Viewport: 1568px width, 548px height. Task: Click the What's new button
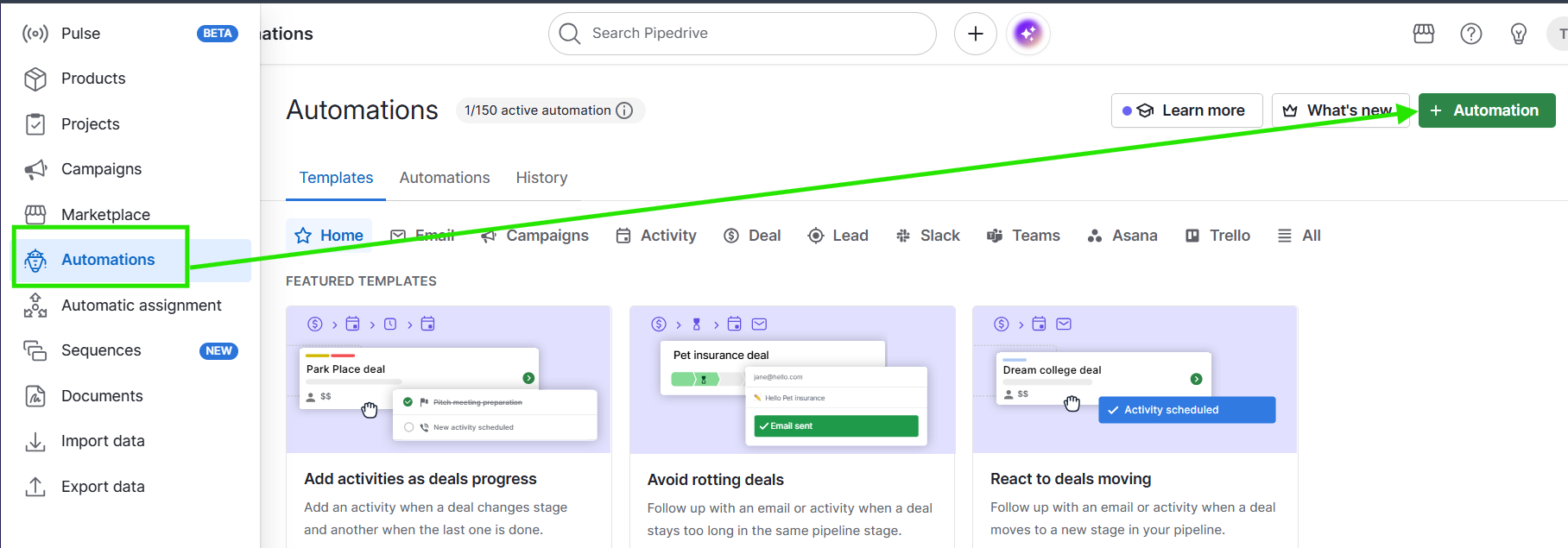[1339, 110]
